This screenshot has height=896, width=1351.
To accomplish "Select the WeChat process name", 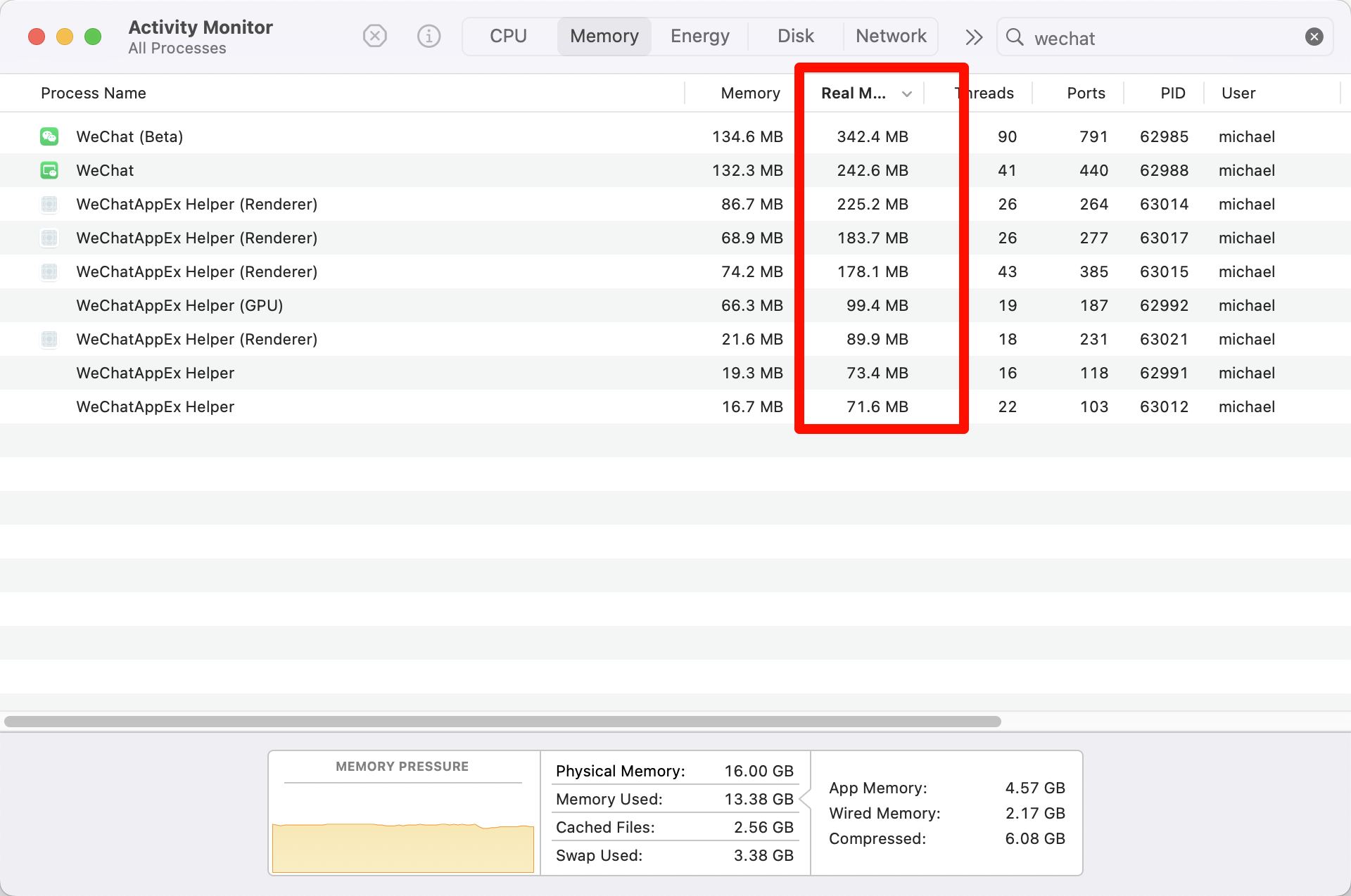I will [x=105, y=170].
